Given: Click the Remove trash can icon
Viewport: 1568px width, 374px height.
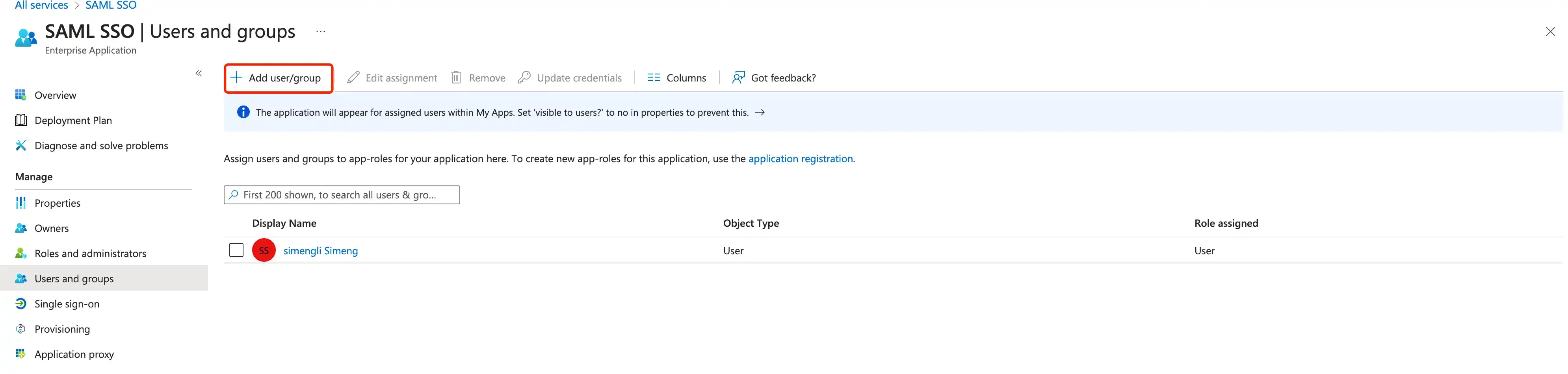Looking at the screenshot, I should (x=456, y=78).
